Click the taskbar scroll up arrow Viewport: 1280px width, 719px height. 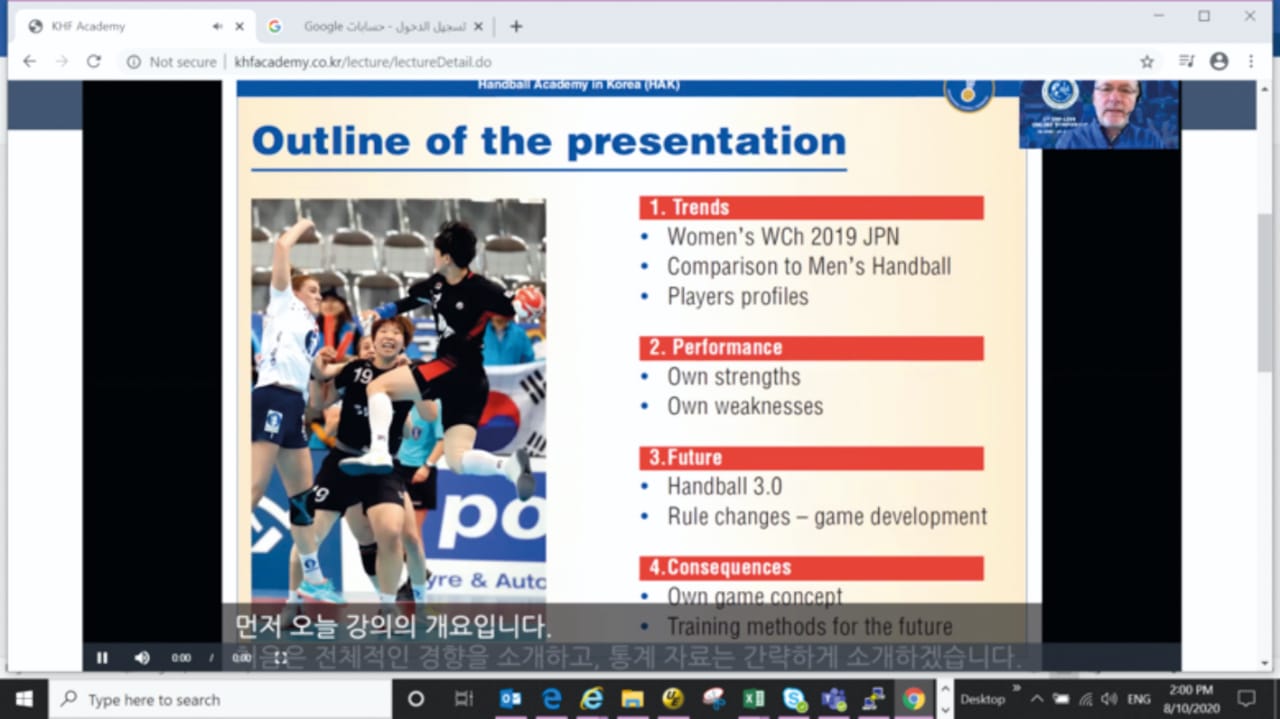(x=944, y=689)
